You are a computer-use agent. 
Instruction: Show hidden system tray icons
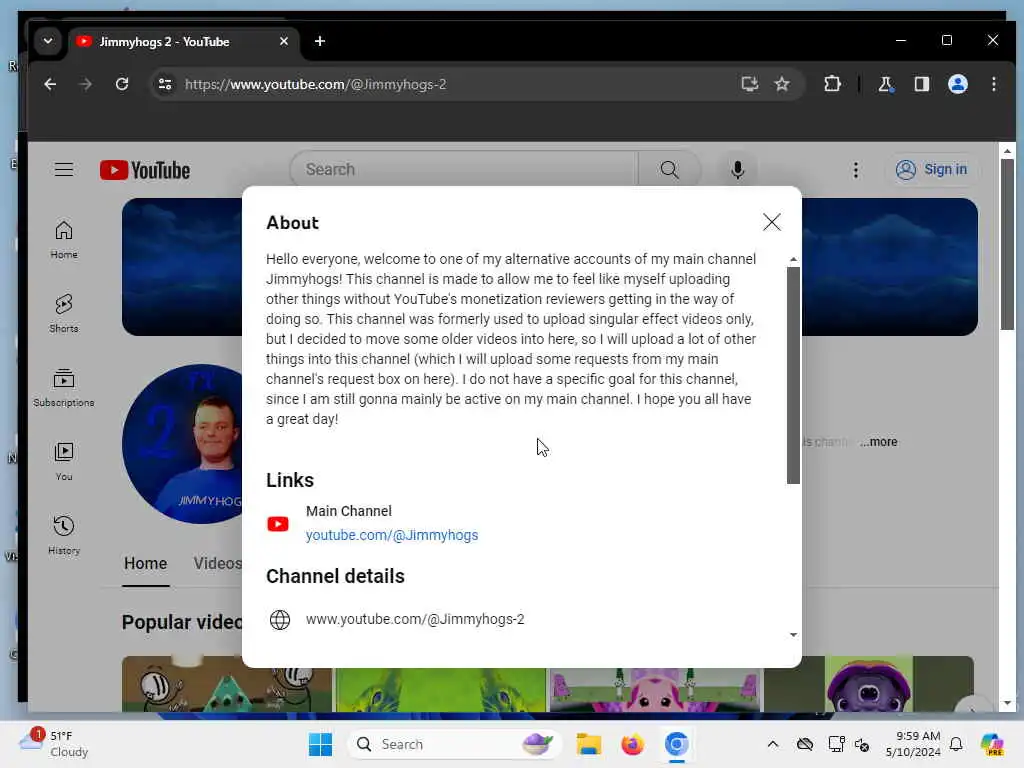(773, 744)
